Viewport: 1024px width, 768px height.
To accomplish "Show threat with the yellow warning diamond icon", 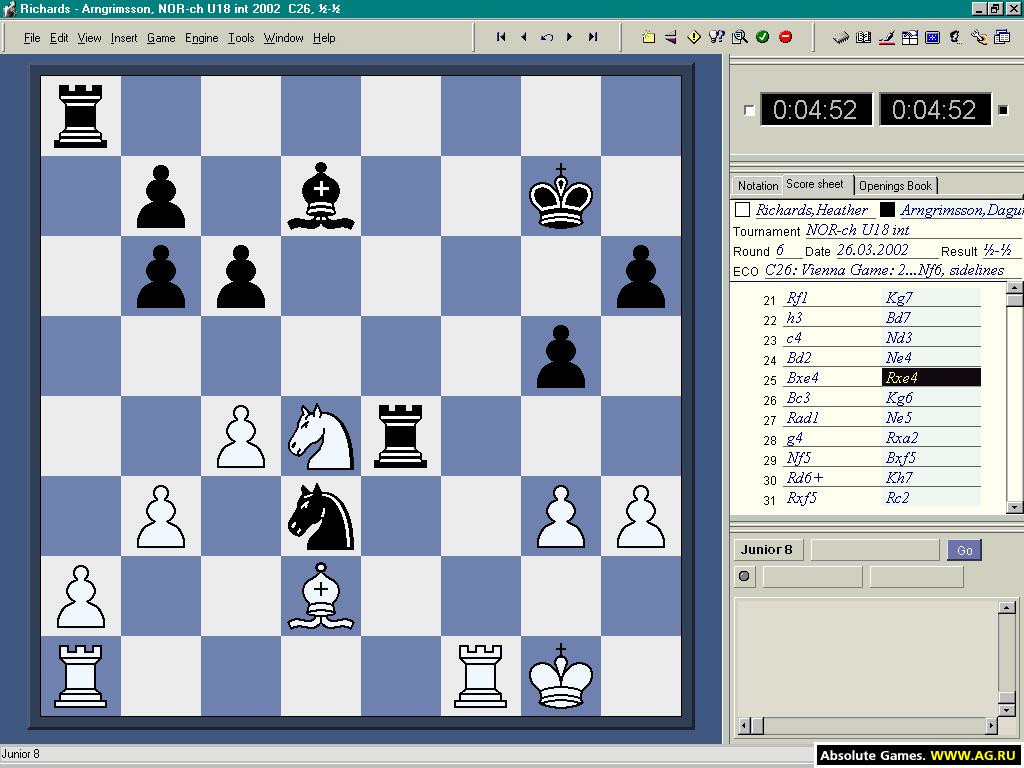I will click(694, 37).
